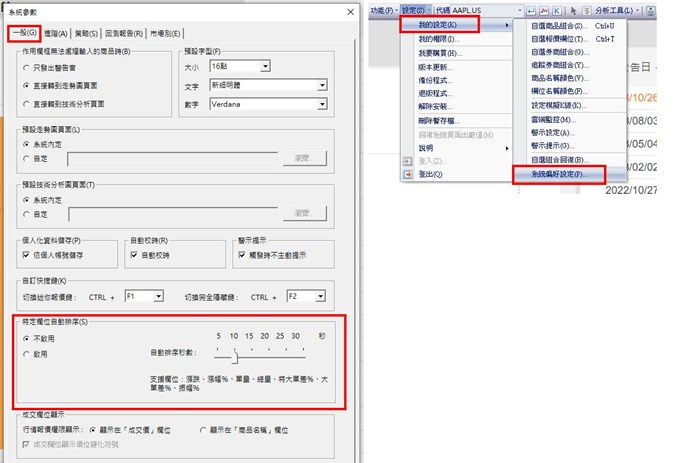Choose 自定 under 預設走勢圖頁面

26,158
